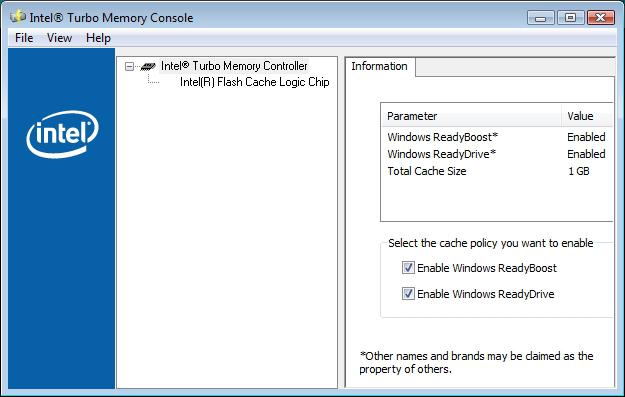Collapse the Intel Turbo Memory Controller node
The image size is (625, 397).
click(129, 66)
